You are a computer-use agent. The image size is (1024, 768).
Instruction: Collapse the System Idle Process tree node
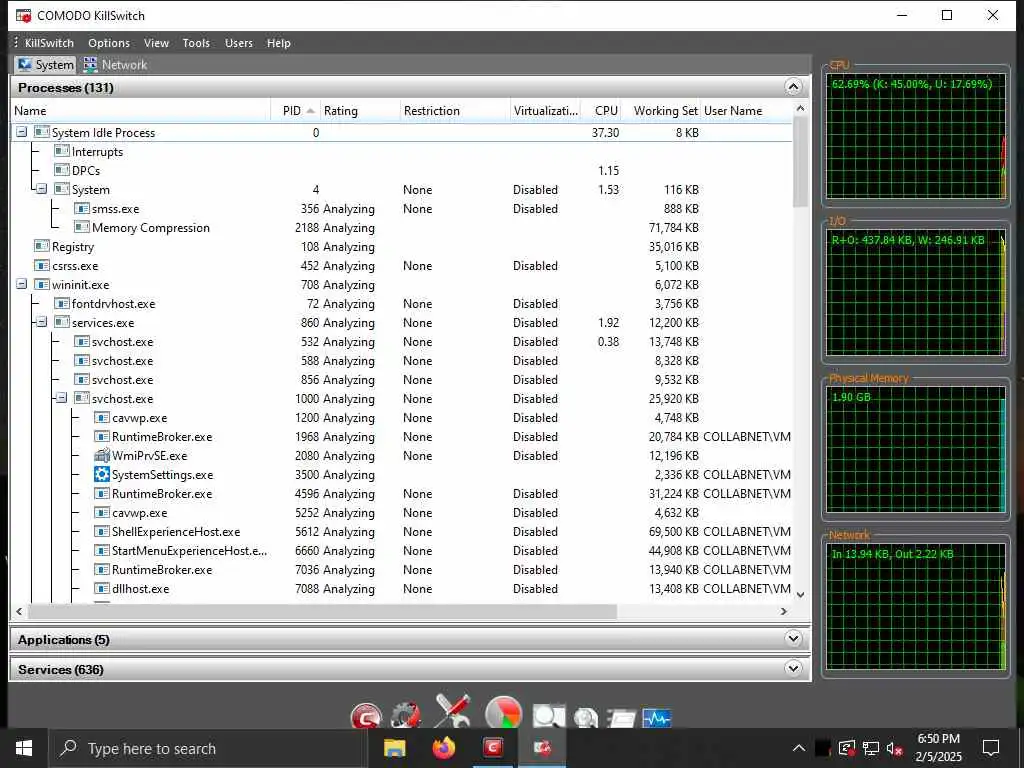[x=22, y=133]
